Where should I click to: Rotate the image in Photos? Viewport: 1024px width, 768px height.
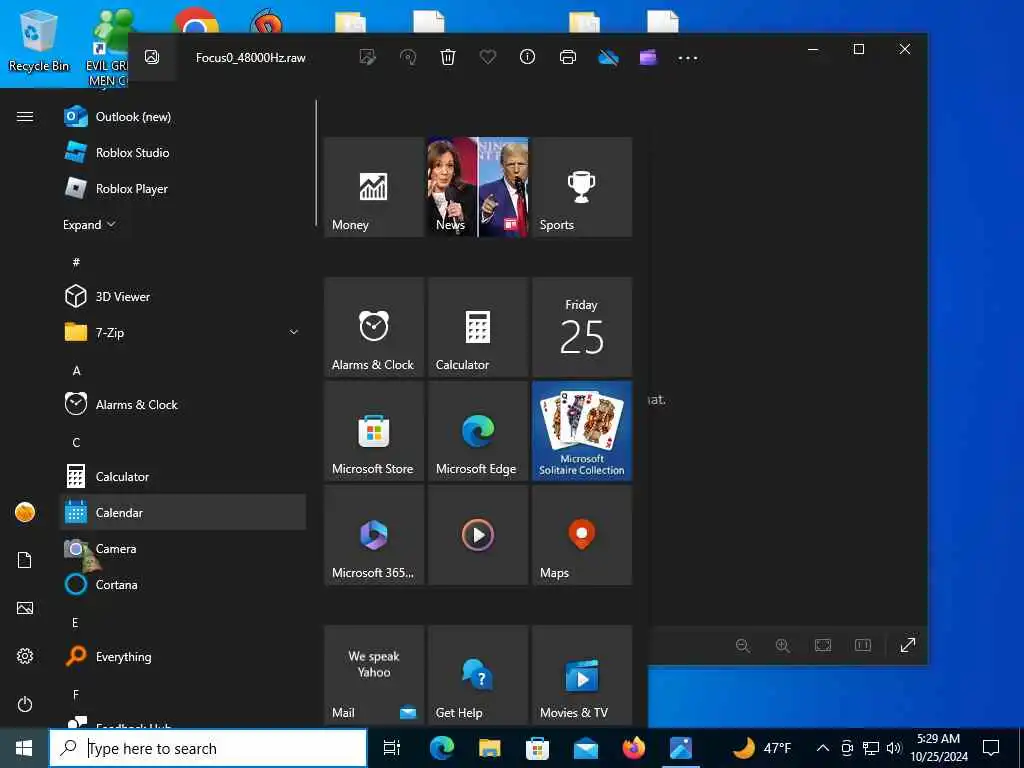408,57
